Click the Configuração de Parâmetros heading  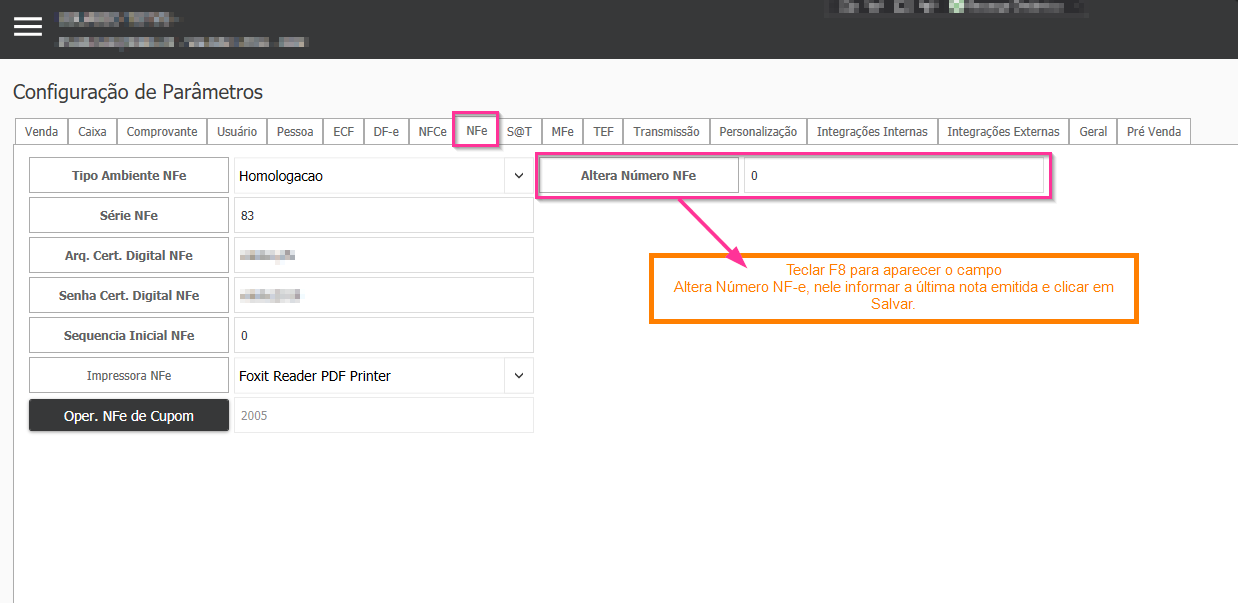pyautogui.click(x=138, y=92)
